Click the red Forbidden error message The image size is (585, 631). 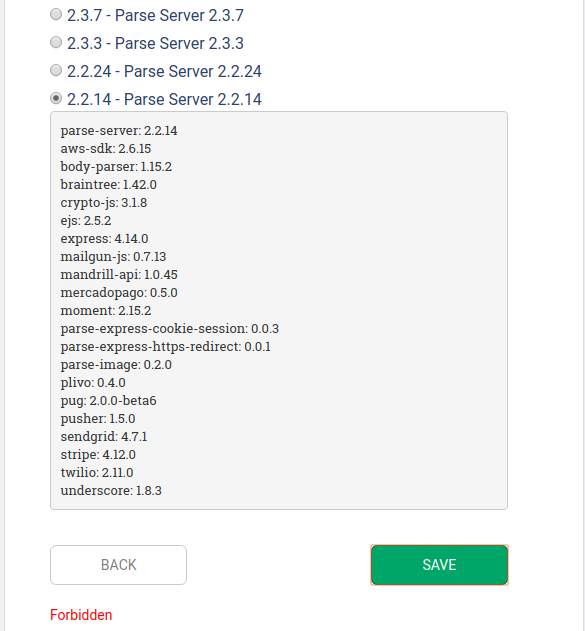pos(81,615)
